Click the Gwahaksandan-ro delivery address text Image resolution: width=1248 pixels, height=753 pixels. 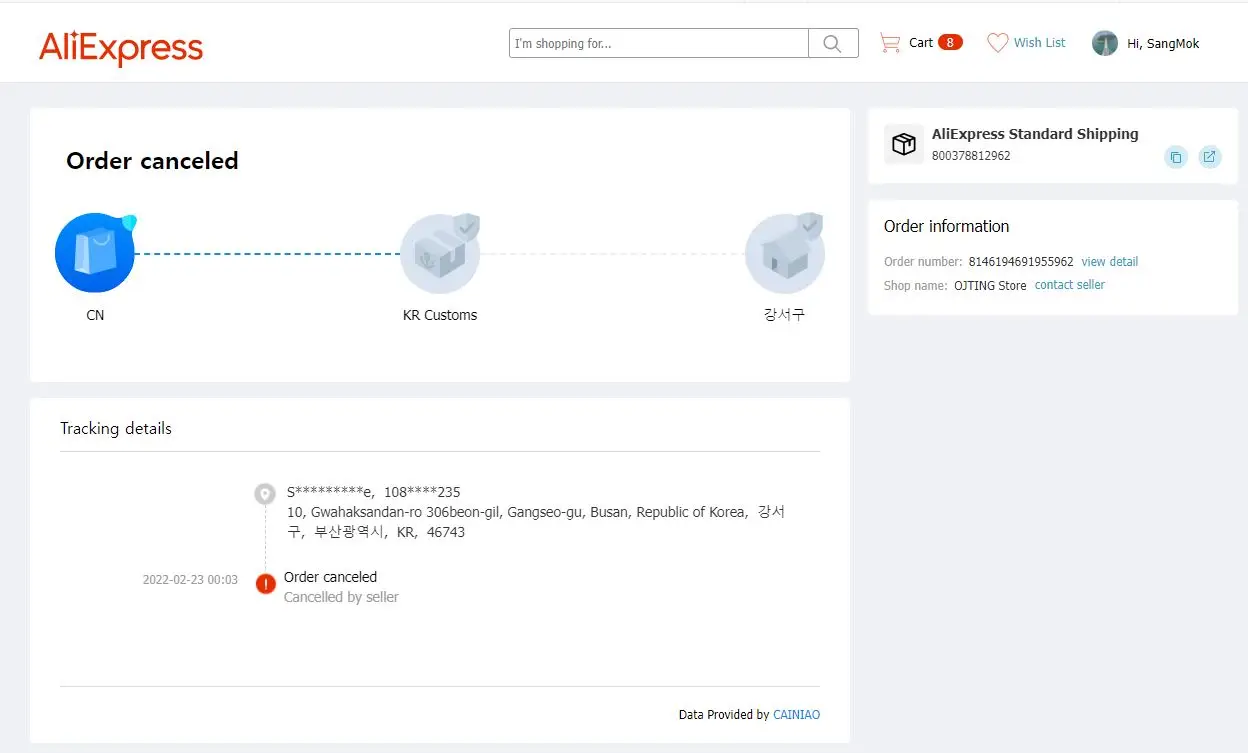[x=535, y=522]
